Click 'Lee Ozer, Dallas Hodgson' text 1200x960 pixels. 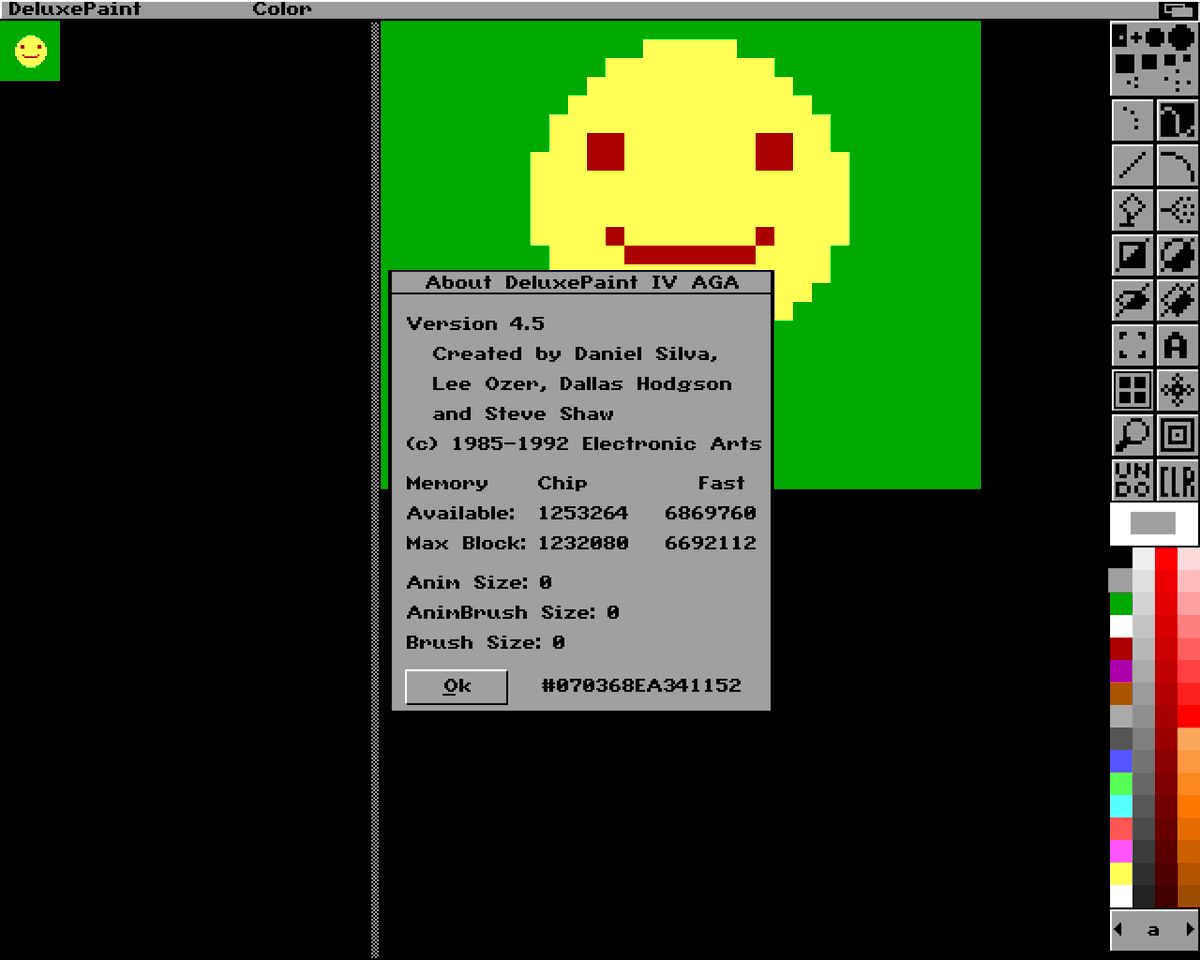coord(582,384)
